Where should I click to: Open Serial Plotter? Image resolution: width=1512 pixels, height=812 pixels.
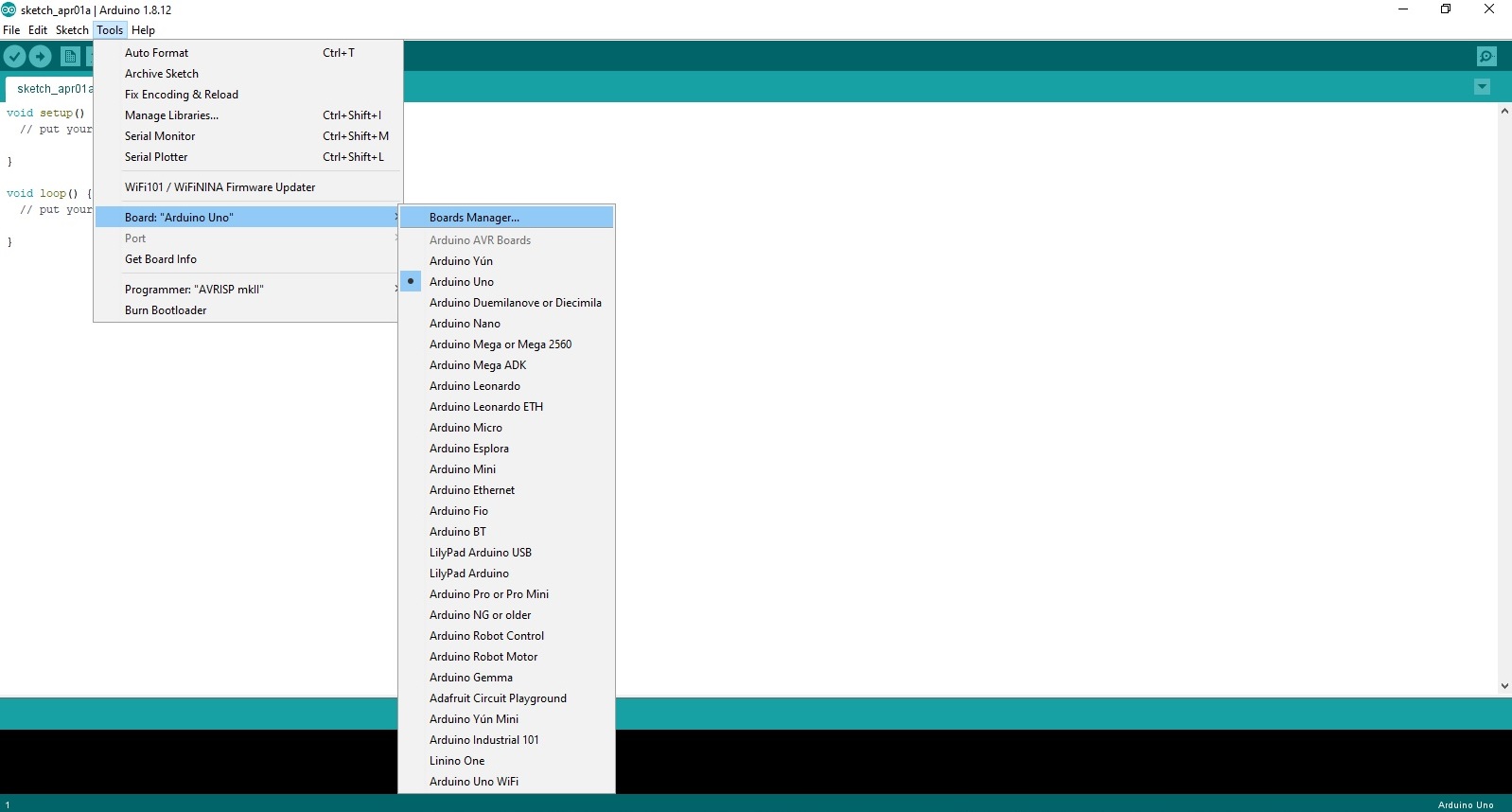click(248, 157)
